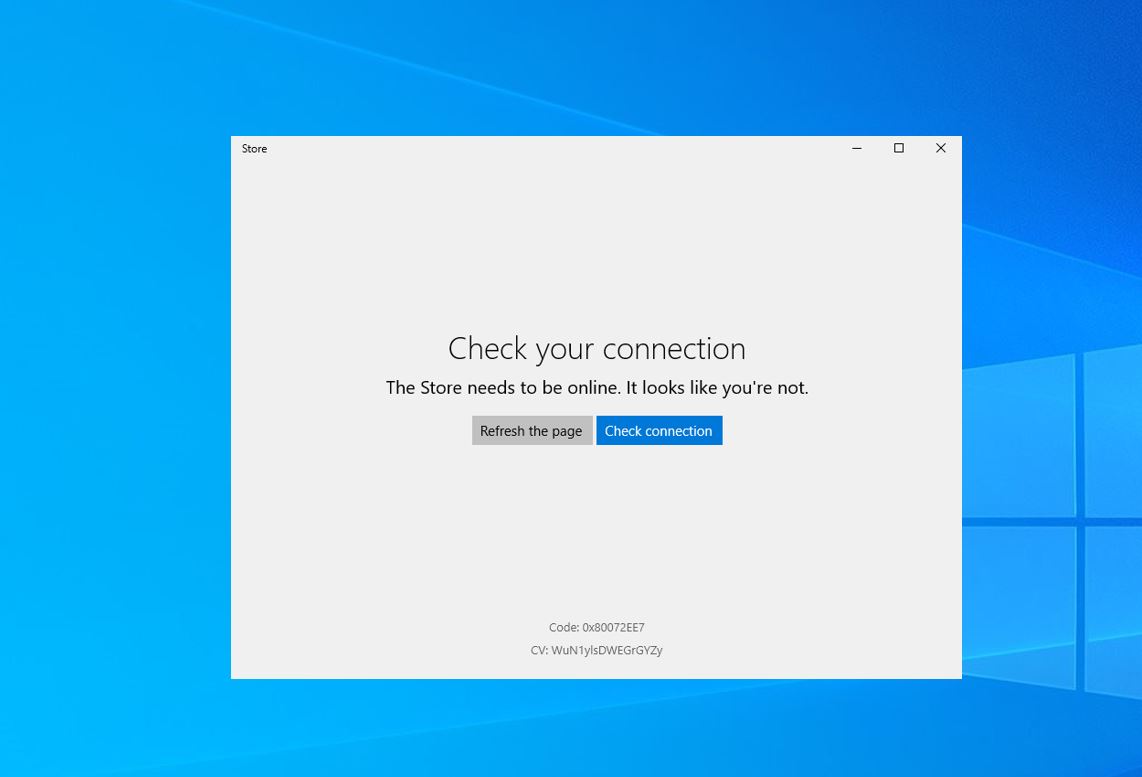Click the restore square icon in the title bar
The image size is (1142, 777).
(x=897, y=147)
